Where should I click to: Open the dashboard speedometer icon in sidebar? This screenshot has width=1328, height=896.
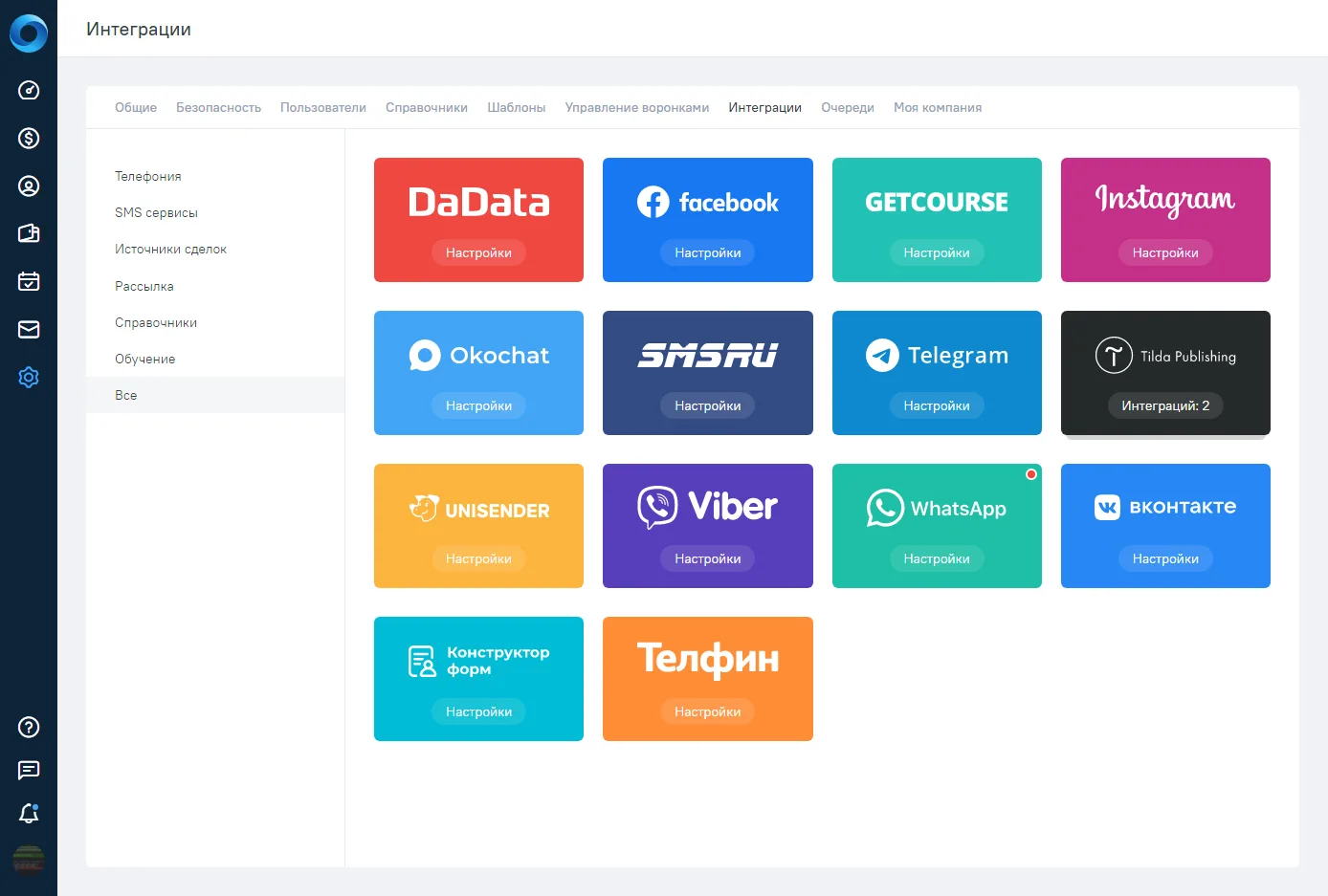click(x=29, y=91)
